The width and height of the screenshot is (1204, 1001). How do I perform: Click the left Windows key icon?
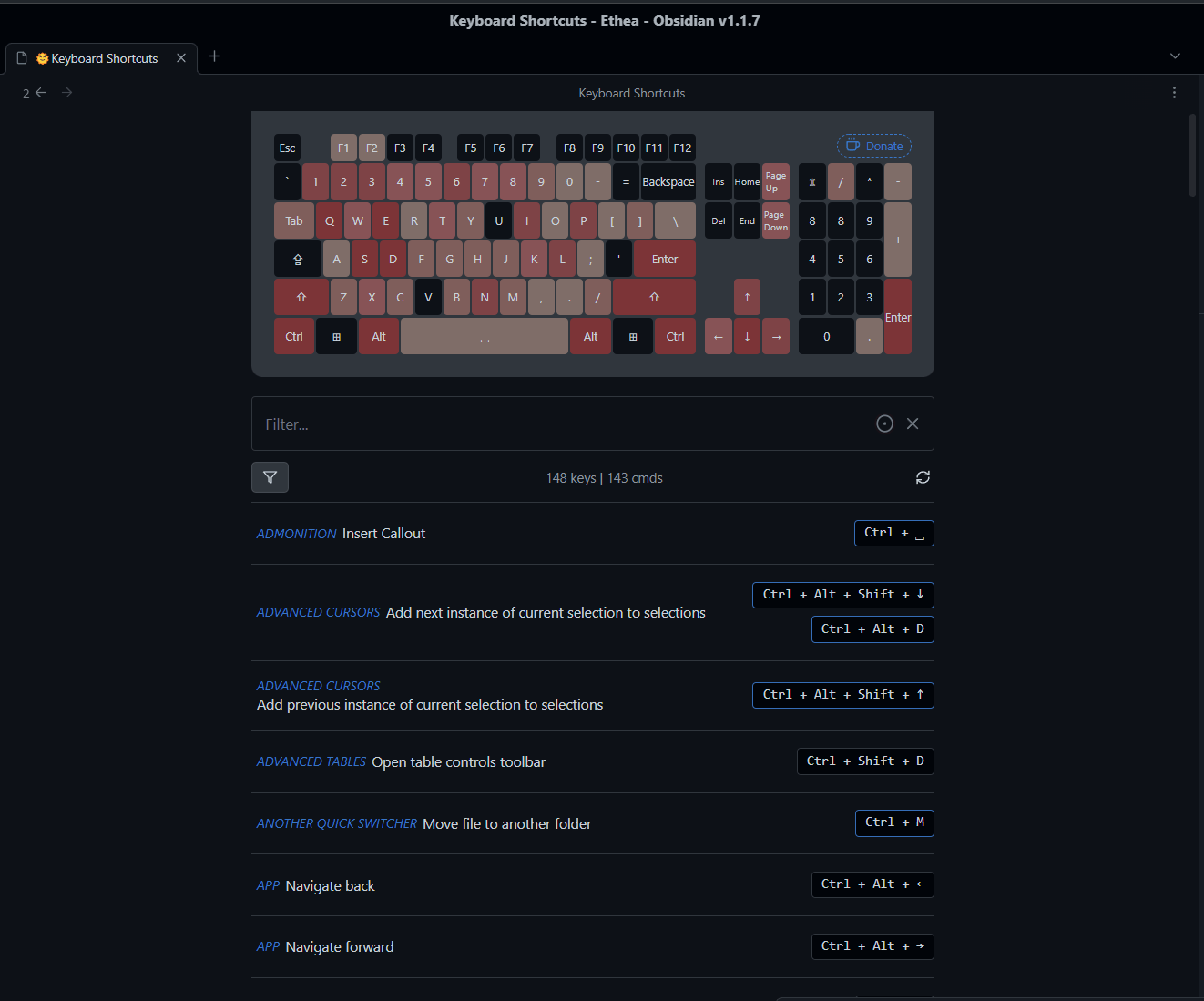coord(336,336)
